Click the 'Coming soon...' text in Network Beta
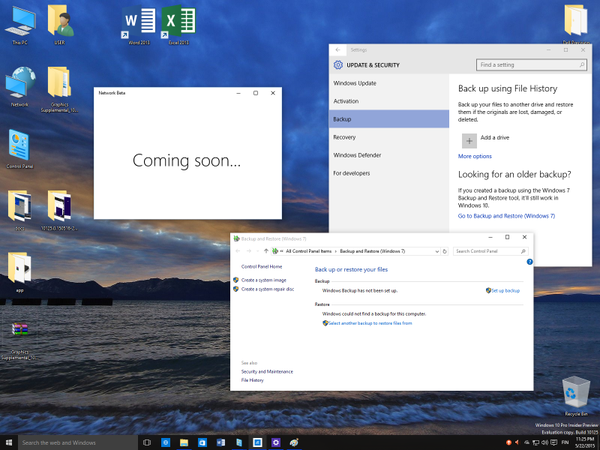 click(186, 160)
